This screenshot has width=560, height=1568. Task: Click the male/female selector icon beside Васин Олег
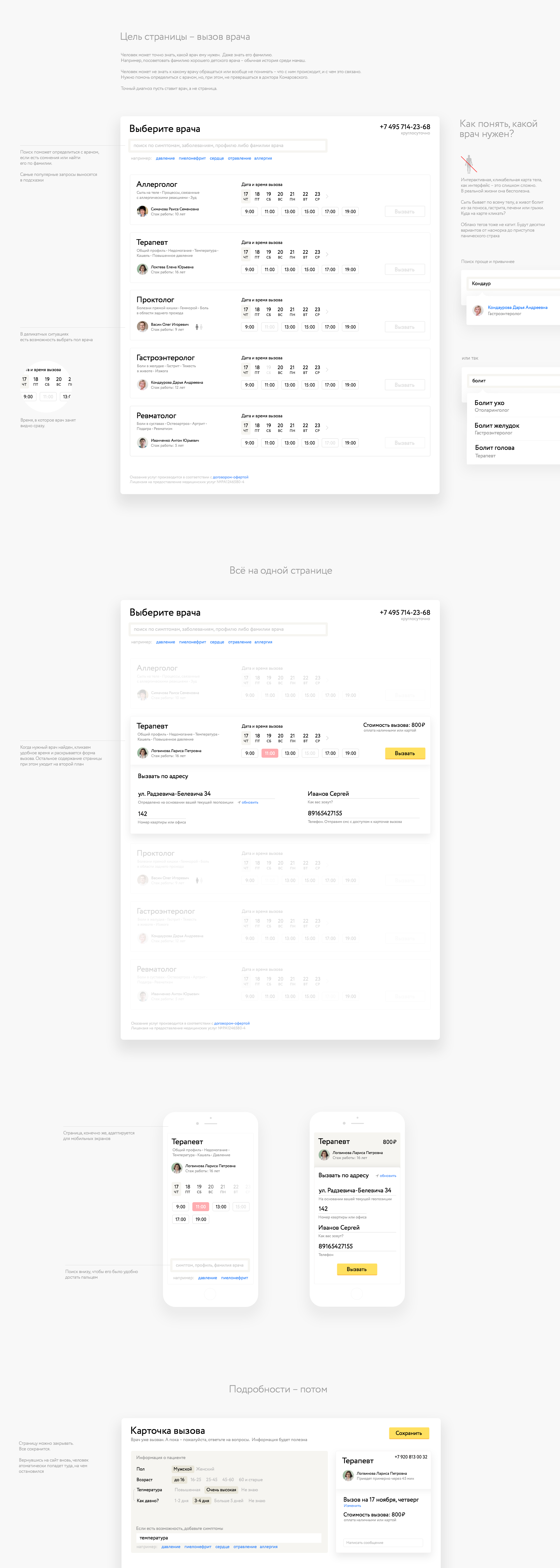199,327
